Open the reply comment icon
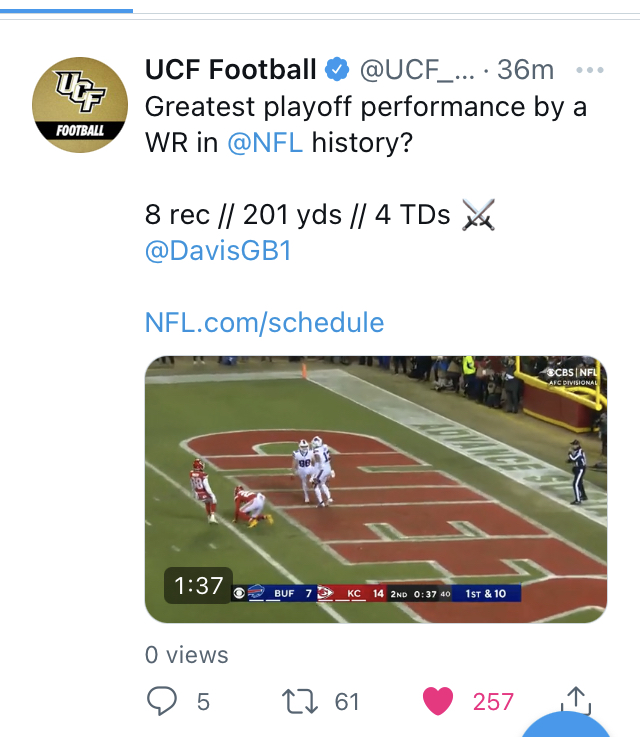This screenshot has width=640, height=737. (x=162, y=701)
